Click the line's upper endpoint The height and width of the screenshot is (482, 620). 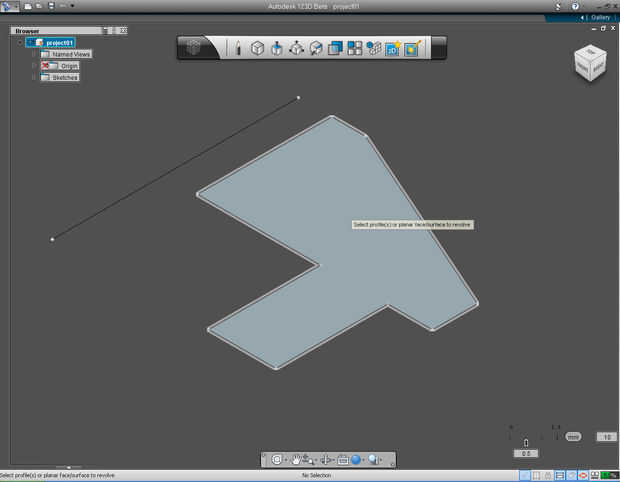[299, 98]
